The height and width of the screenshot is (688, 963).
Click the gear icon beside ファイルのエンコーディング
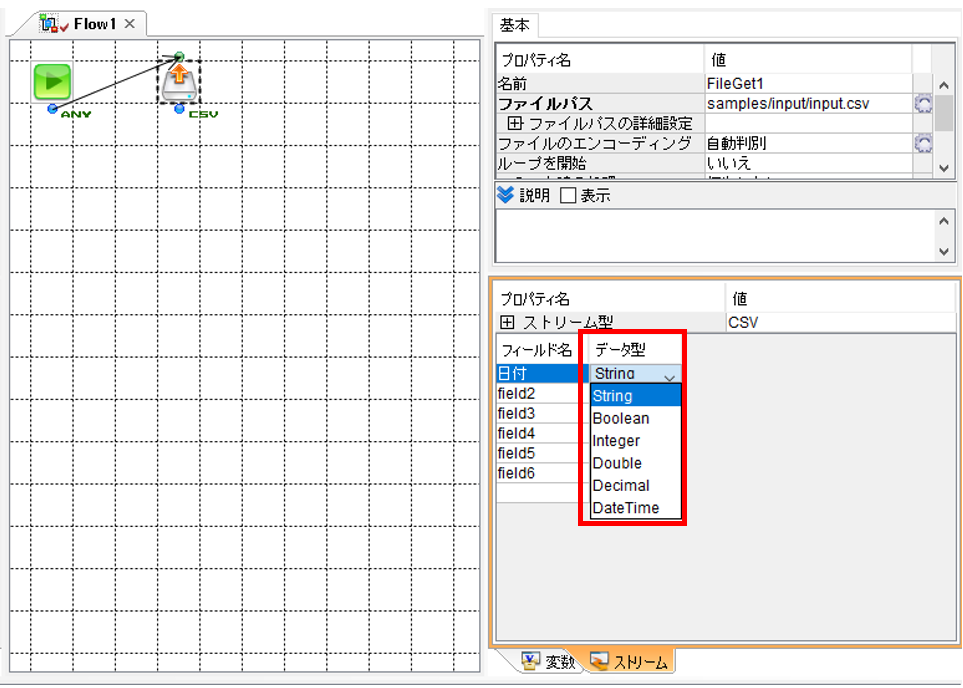pyautogui.click(x=923, y=143)
